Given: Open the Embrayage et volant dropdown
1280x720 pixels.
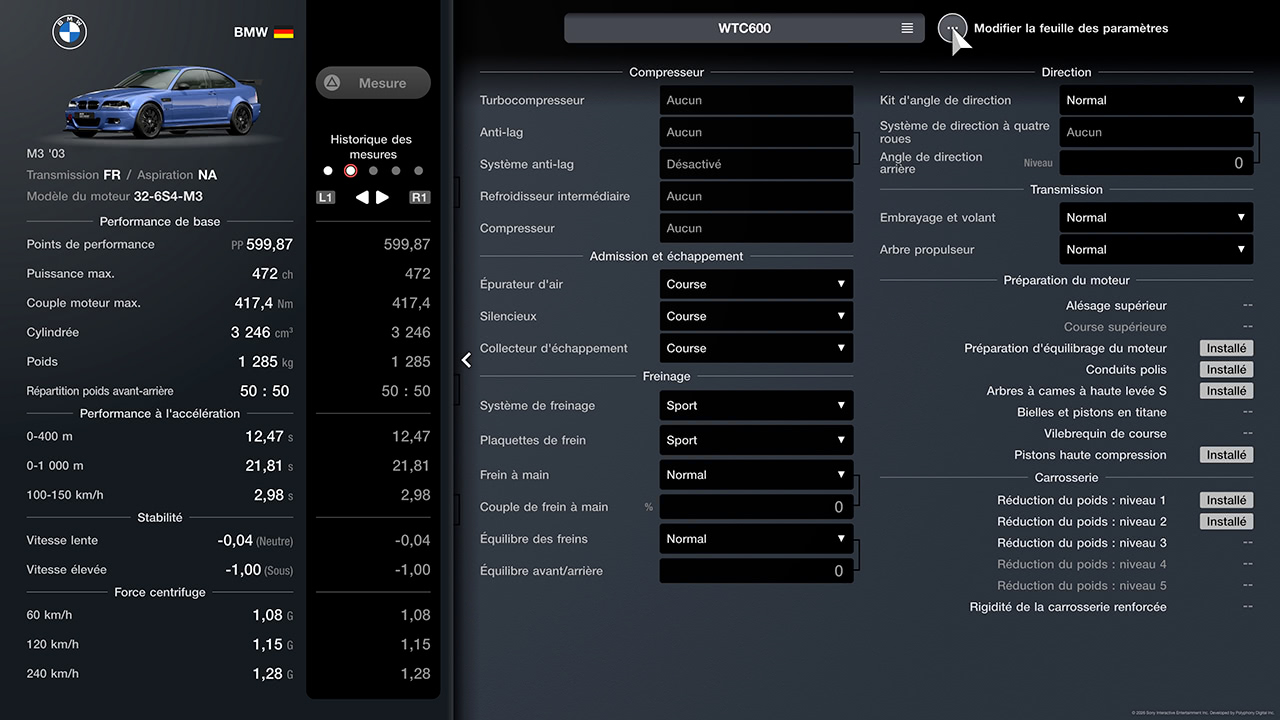Looking at the screenshot, I should (1156, 218).
